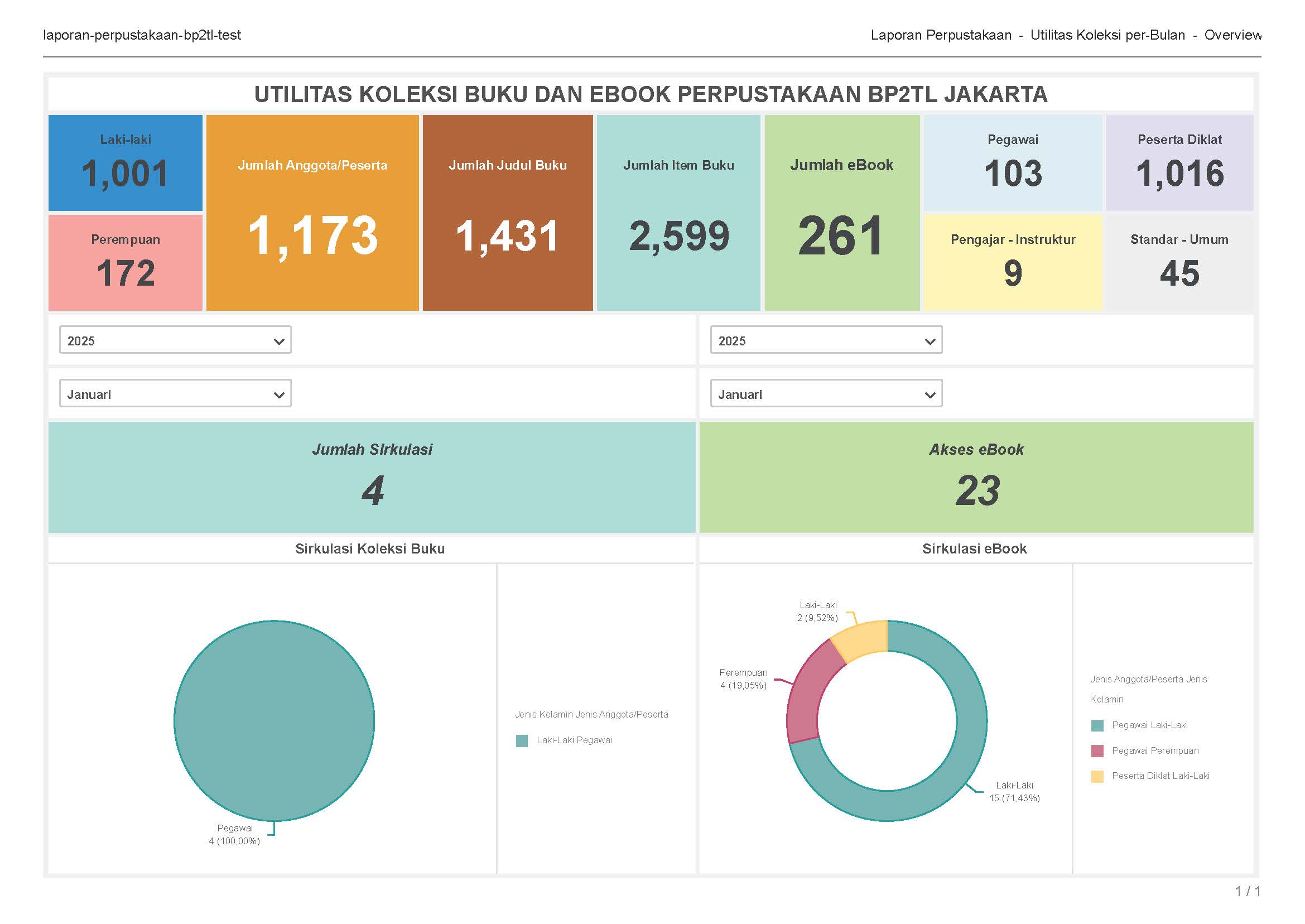Select the Laki-laki 1,001 blue tile
Viewport: 1305px width, 924px height.
pyautogui.click(x=125, y=163)
